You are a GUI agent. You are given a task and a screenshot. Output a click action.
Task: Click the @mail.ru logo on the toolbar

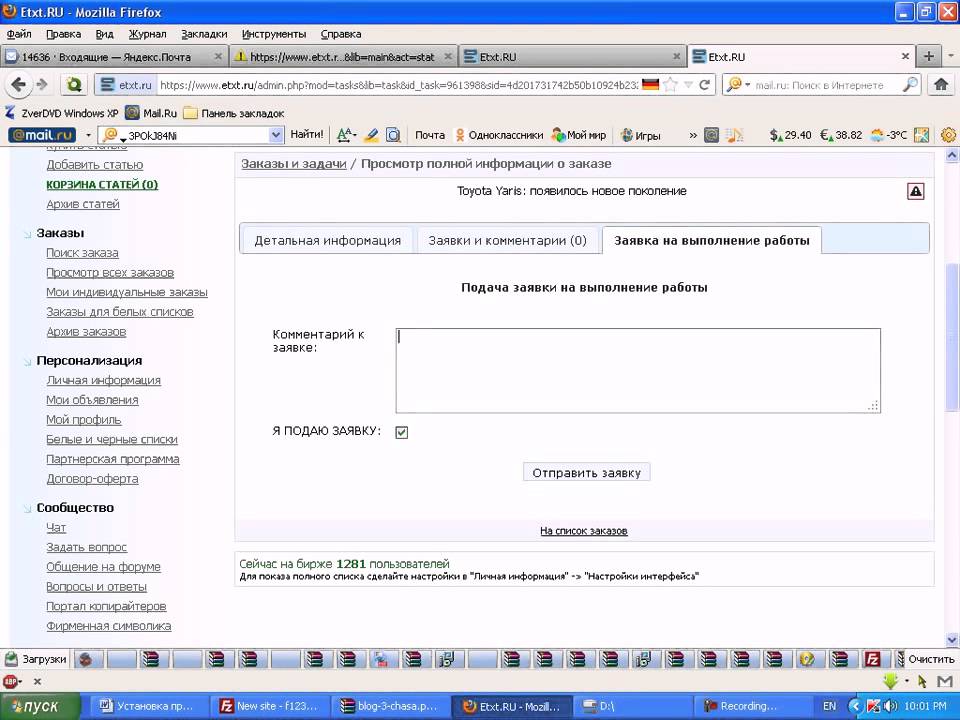click(x=42, y=135)
